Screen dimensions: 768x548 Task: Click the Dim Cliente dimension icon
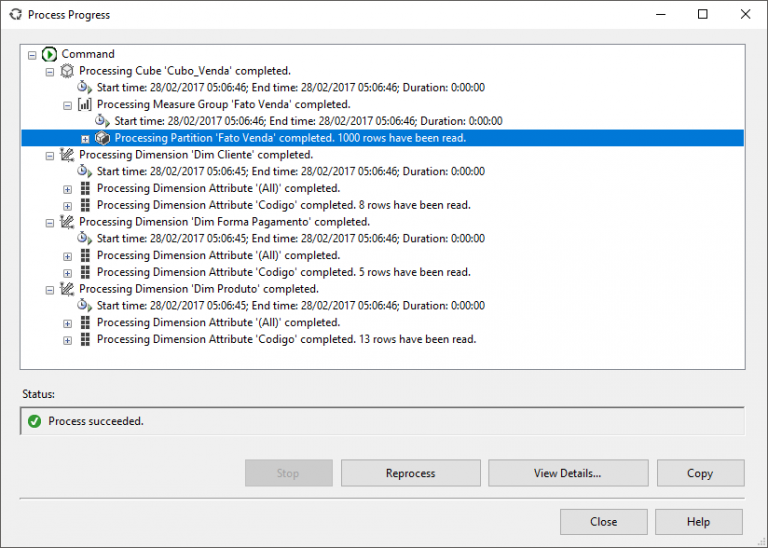67,155
